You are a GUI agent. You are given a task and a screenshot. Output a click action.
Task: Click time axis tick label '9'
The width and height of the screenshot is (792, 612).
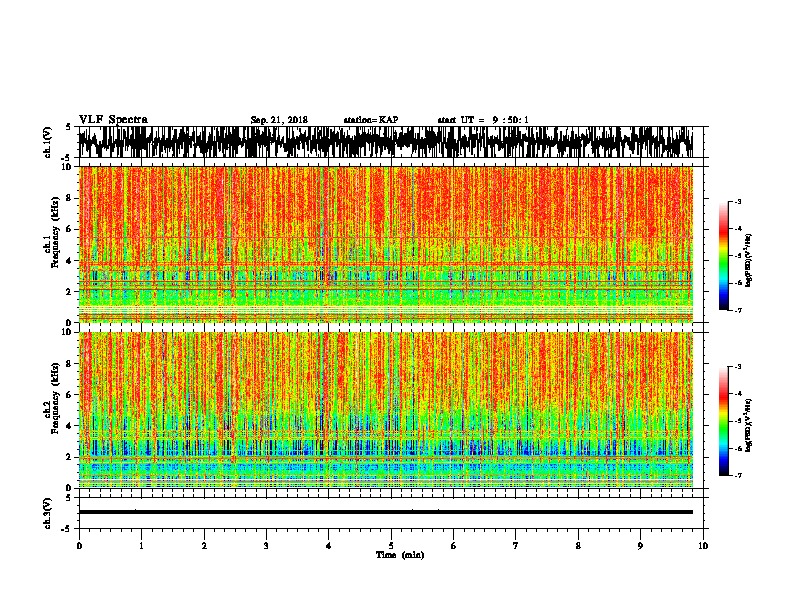click(x=640, y=546)
